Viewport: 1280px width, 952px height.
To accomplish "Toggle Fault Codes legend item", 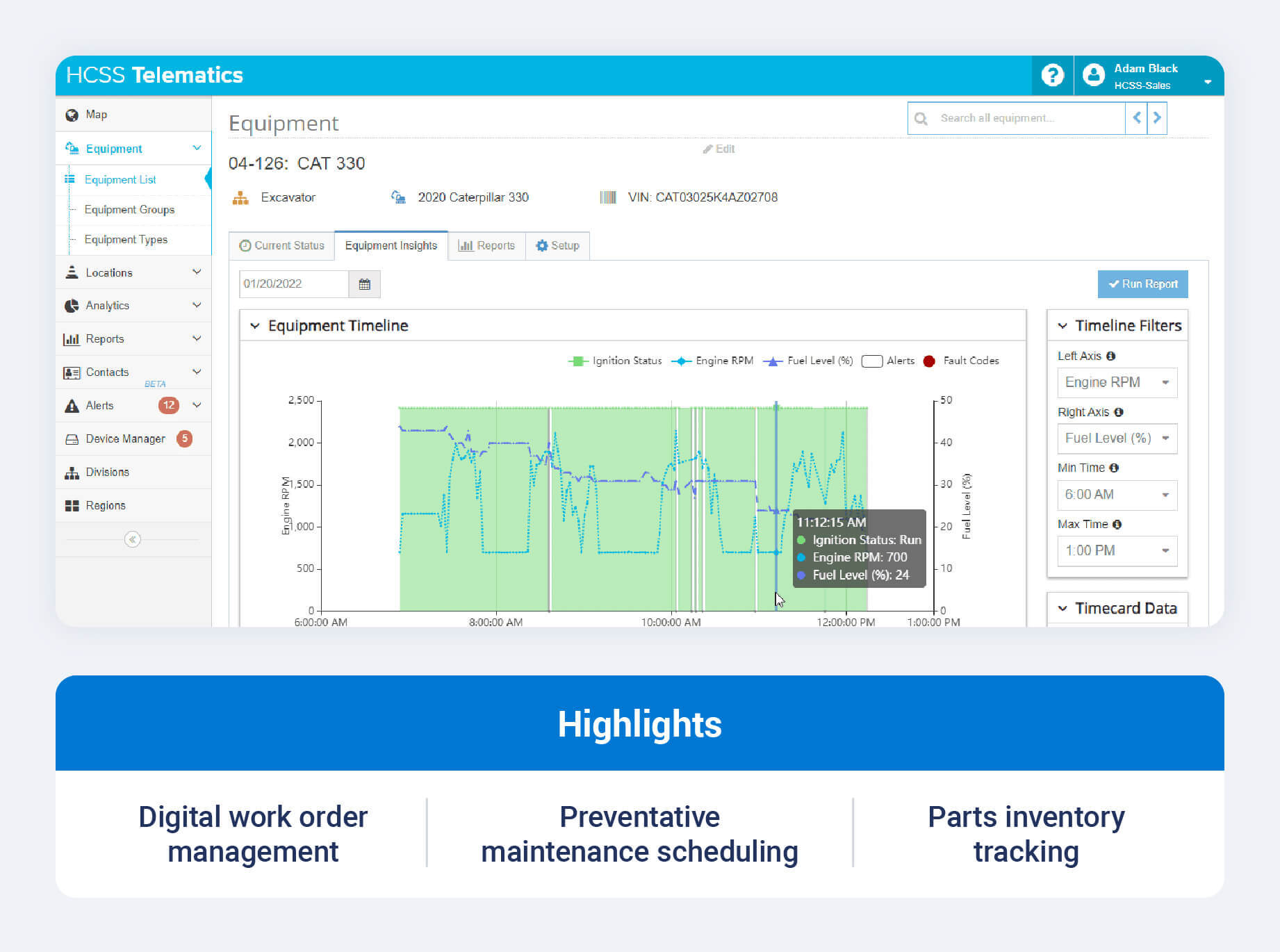I will [x=961, y=361].
